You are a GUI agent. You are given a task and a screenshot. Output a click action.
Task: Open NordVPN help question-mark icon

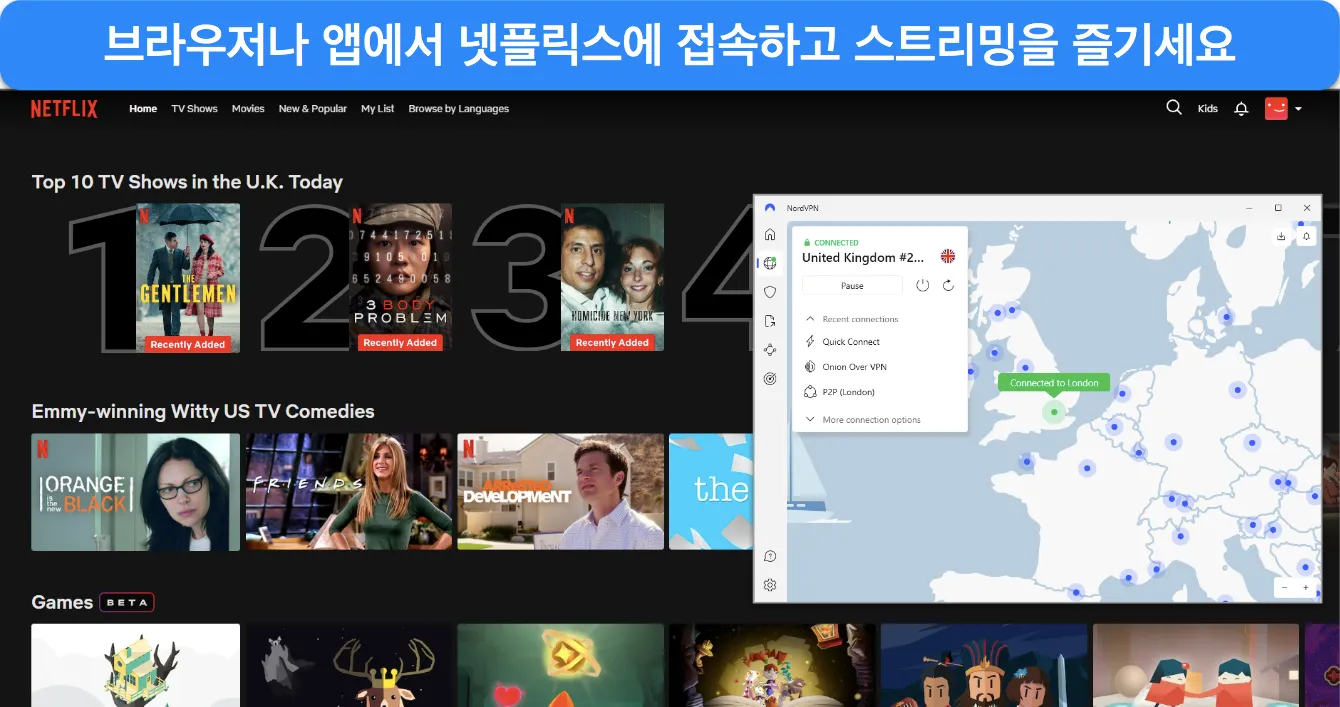click(770, 556)
